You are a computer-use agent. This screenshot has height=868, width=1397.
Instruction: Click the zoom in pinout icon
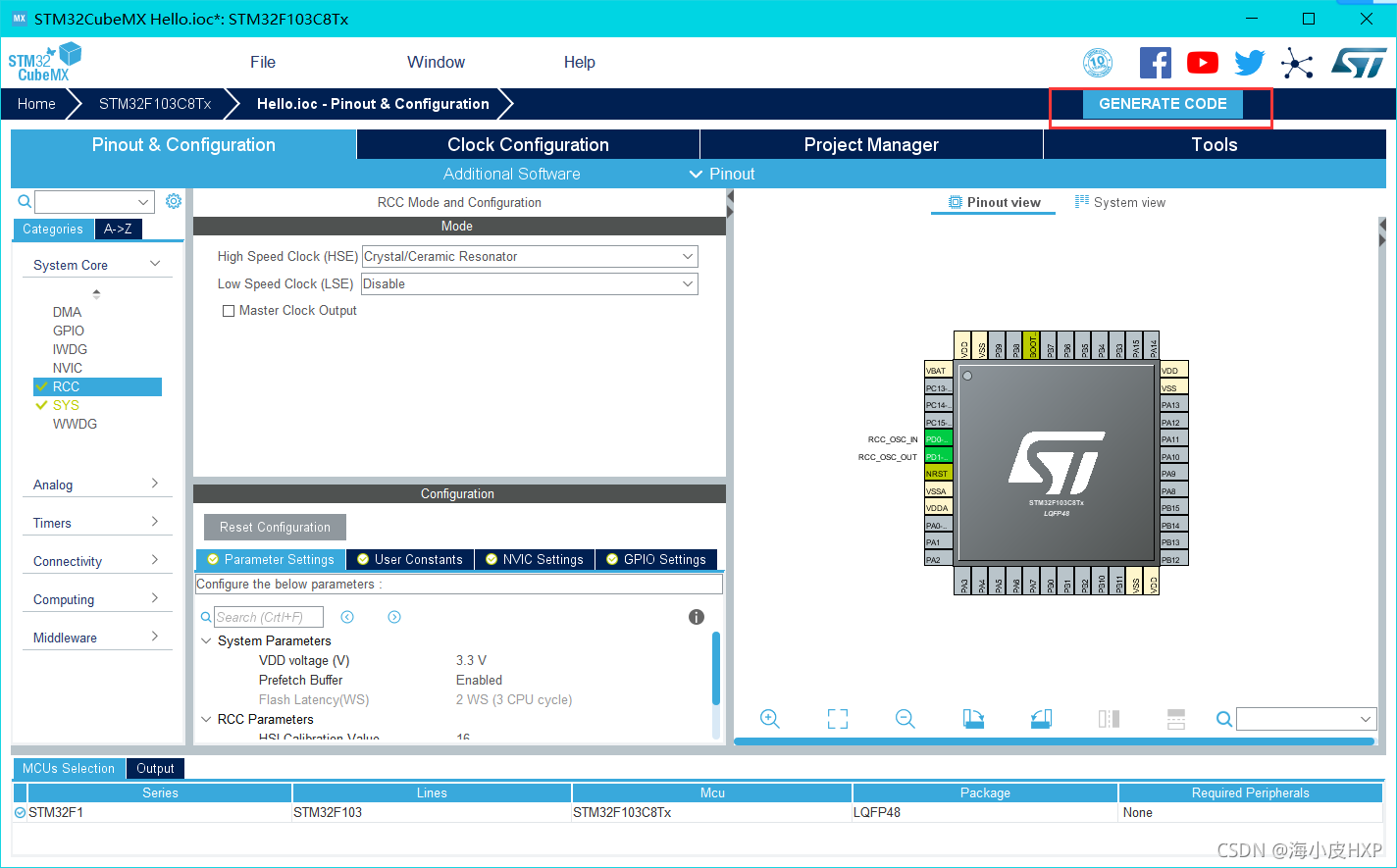(770, 719)
